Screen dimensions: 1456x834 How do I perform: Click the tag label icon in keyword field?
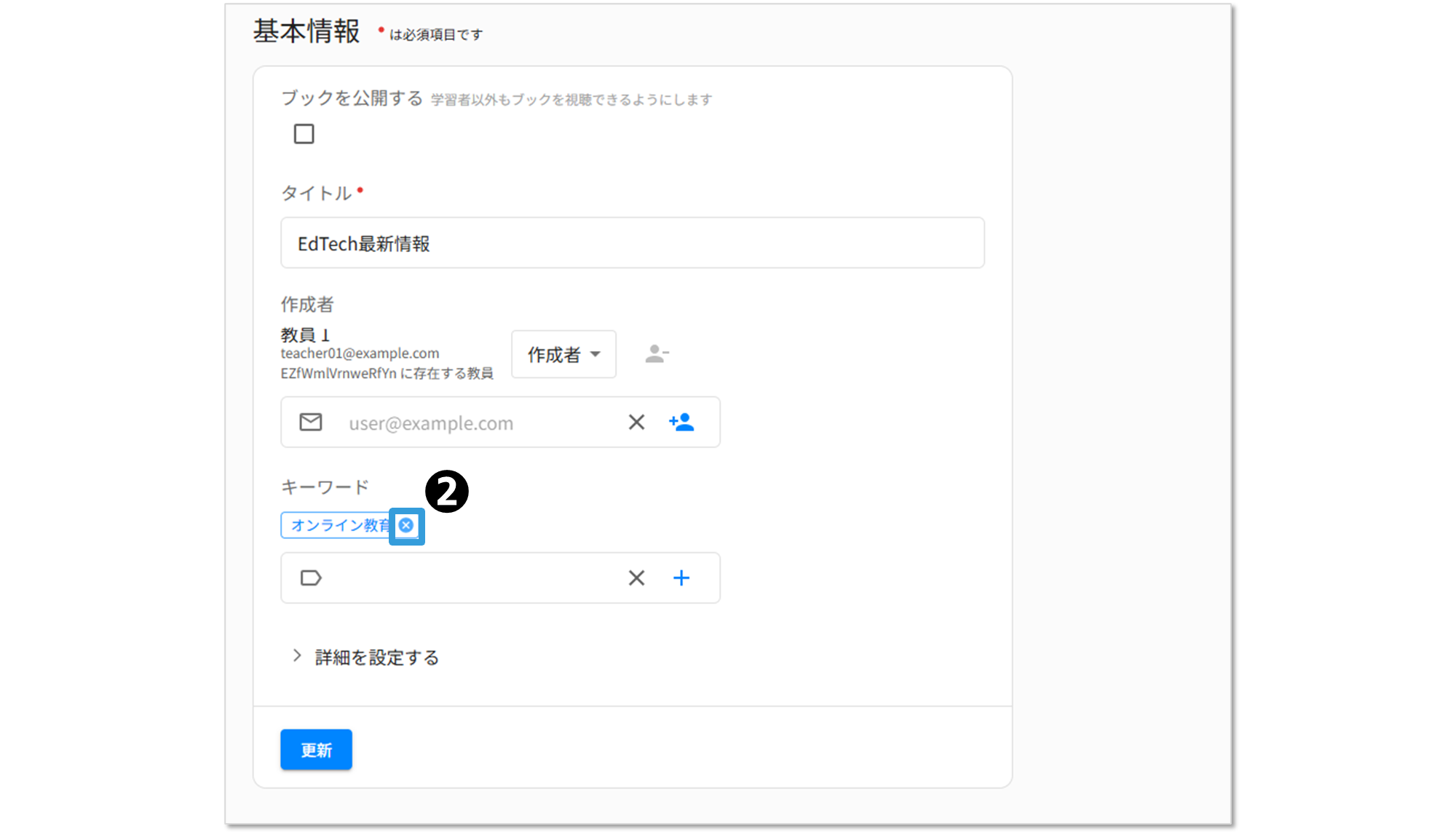coord(311,578)
